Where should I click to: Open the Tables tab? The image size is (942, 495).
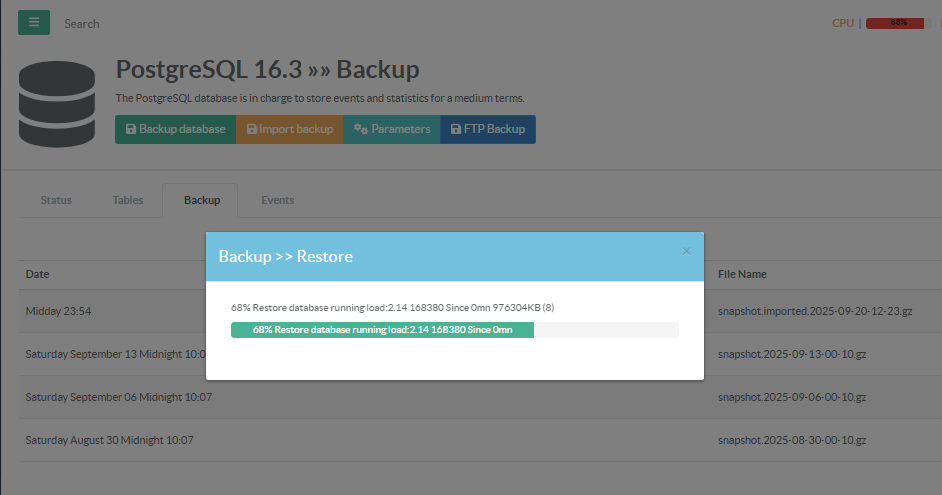click(x=128, y=200)
